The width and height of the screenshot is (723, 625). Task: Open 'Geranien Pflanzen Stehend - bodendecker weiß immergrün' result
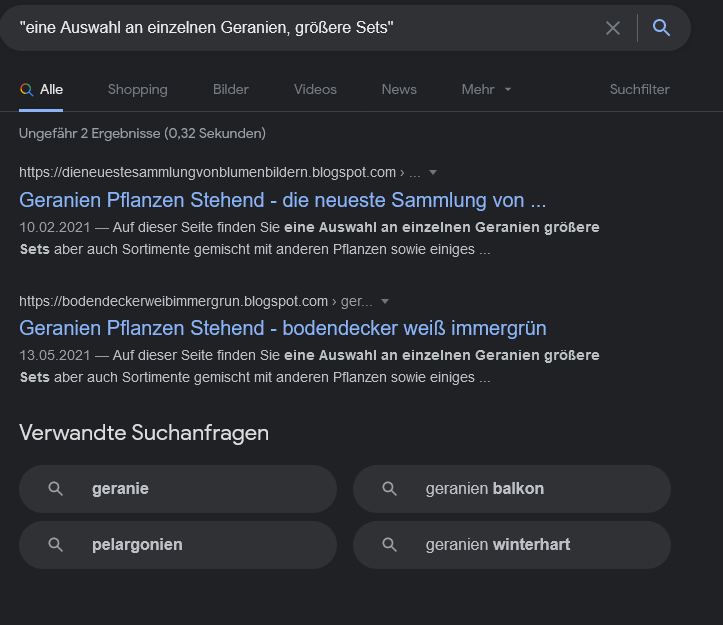(282, 328)
